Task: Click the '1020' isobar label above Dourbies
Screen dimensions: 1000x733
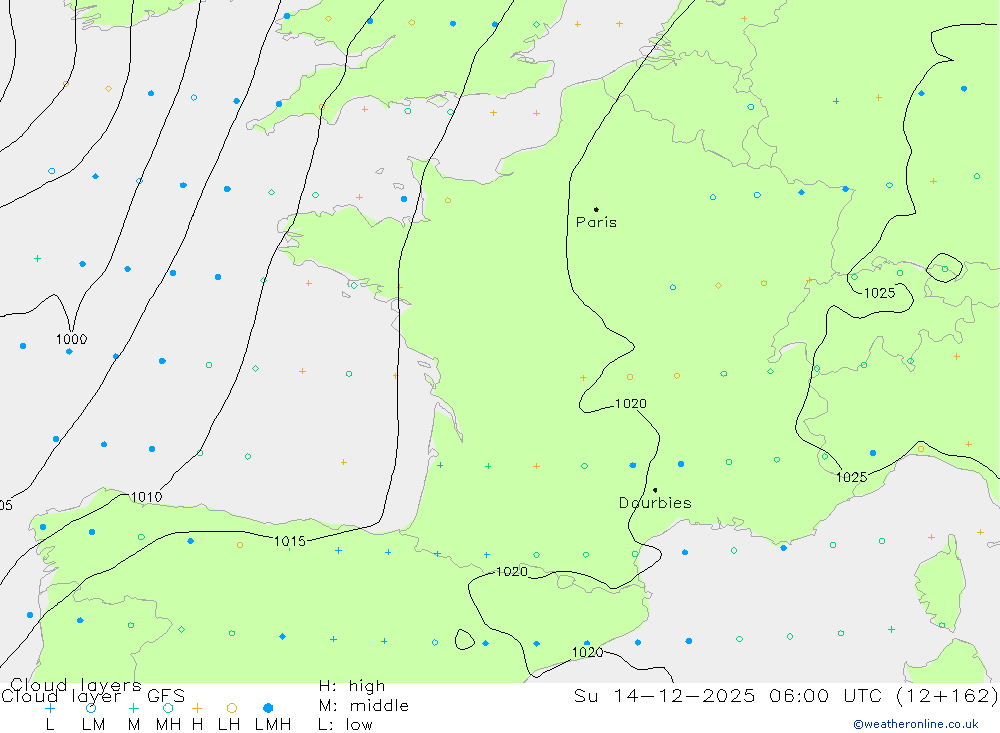Action: 631,404
